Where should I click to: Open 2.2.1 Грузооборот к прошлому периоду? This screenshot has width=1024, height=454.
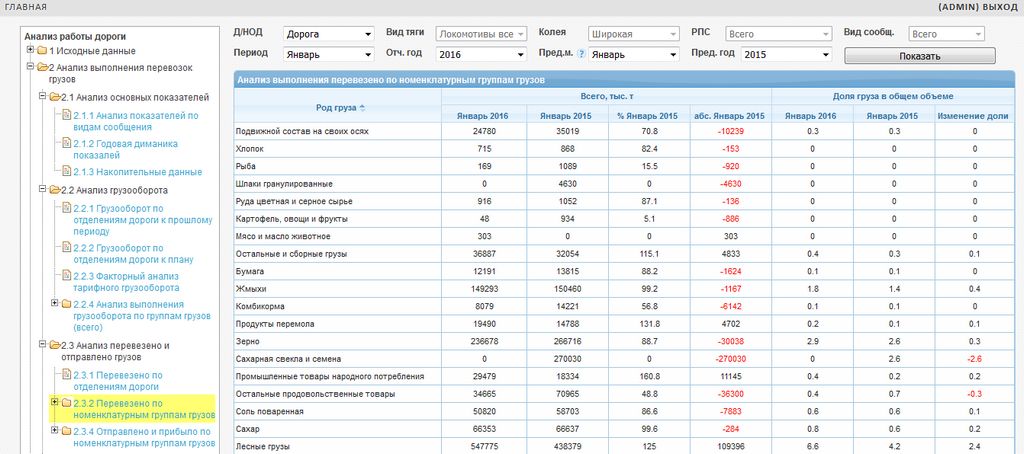(x=143, y=220)
